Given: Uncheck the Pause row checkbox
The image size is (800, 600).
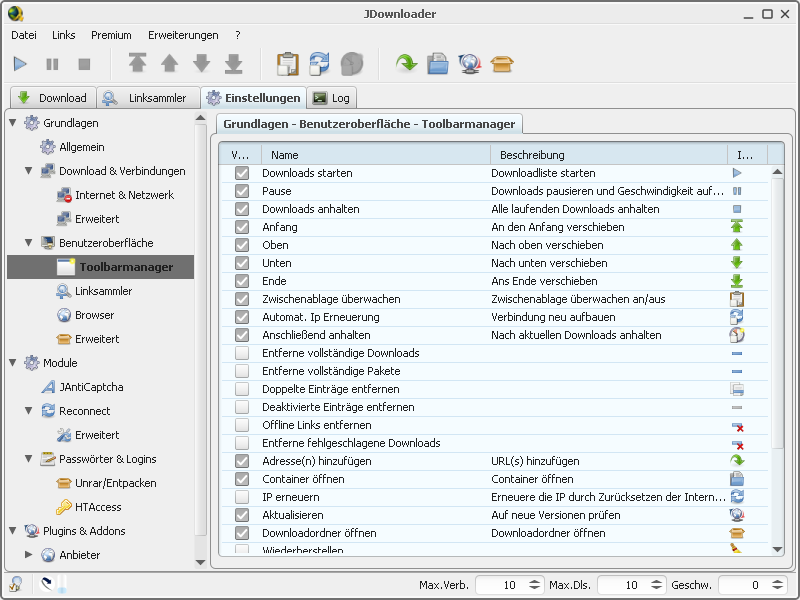Looking at the screenshot, I should click(x=242, y=191).
